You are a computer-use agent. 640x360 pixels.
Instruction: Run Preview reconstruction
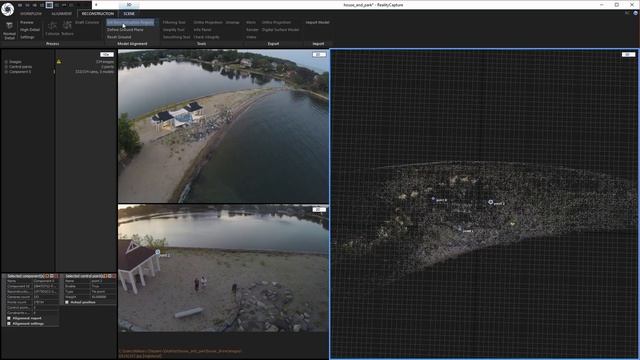pos(27,22)
